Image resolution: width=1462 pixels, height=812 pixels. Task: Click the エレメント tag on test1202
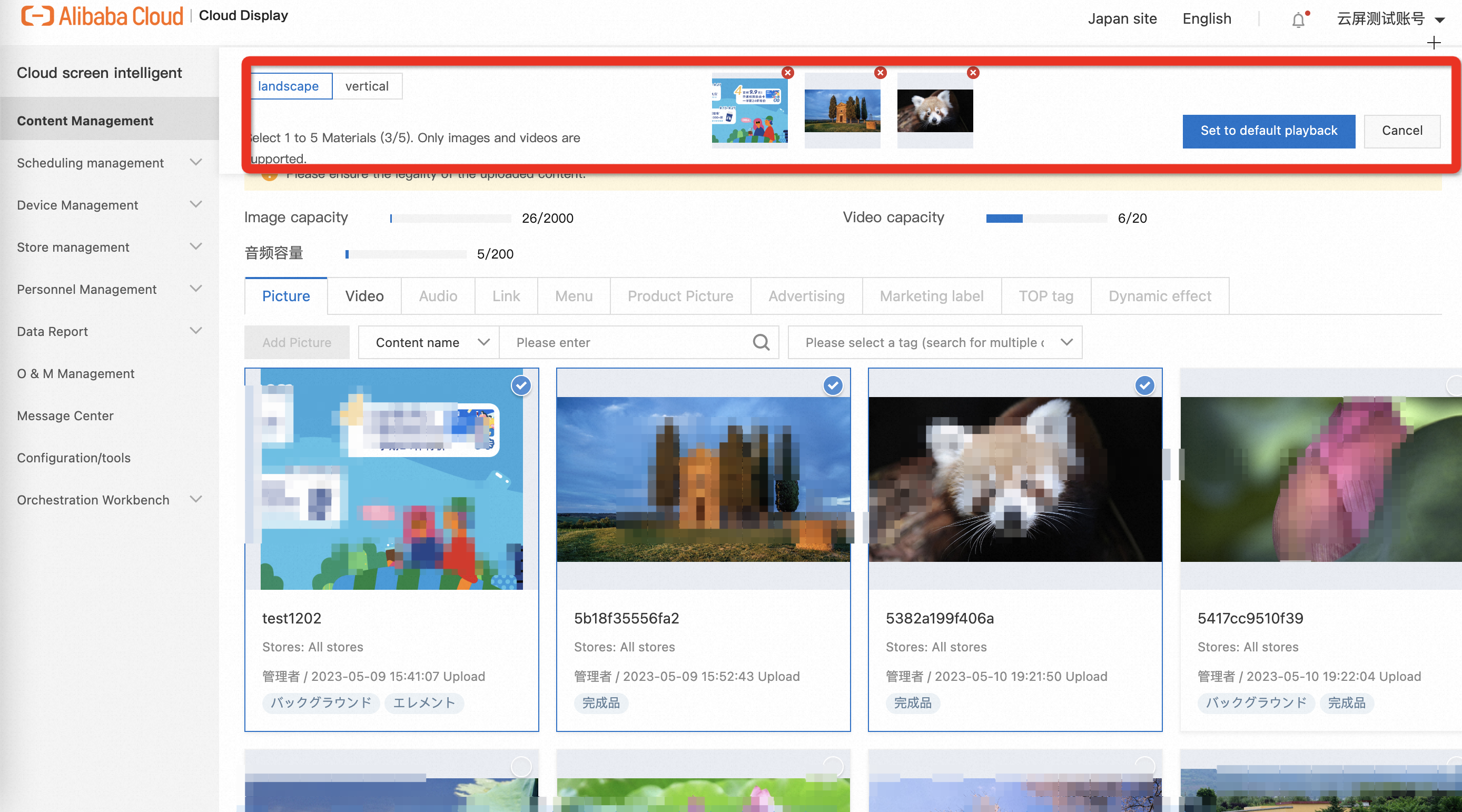(x=424, y=702)
